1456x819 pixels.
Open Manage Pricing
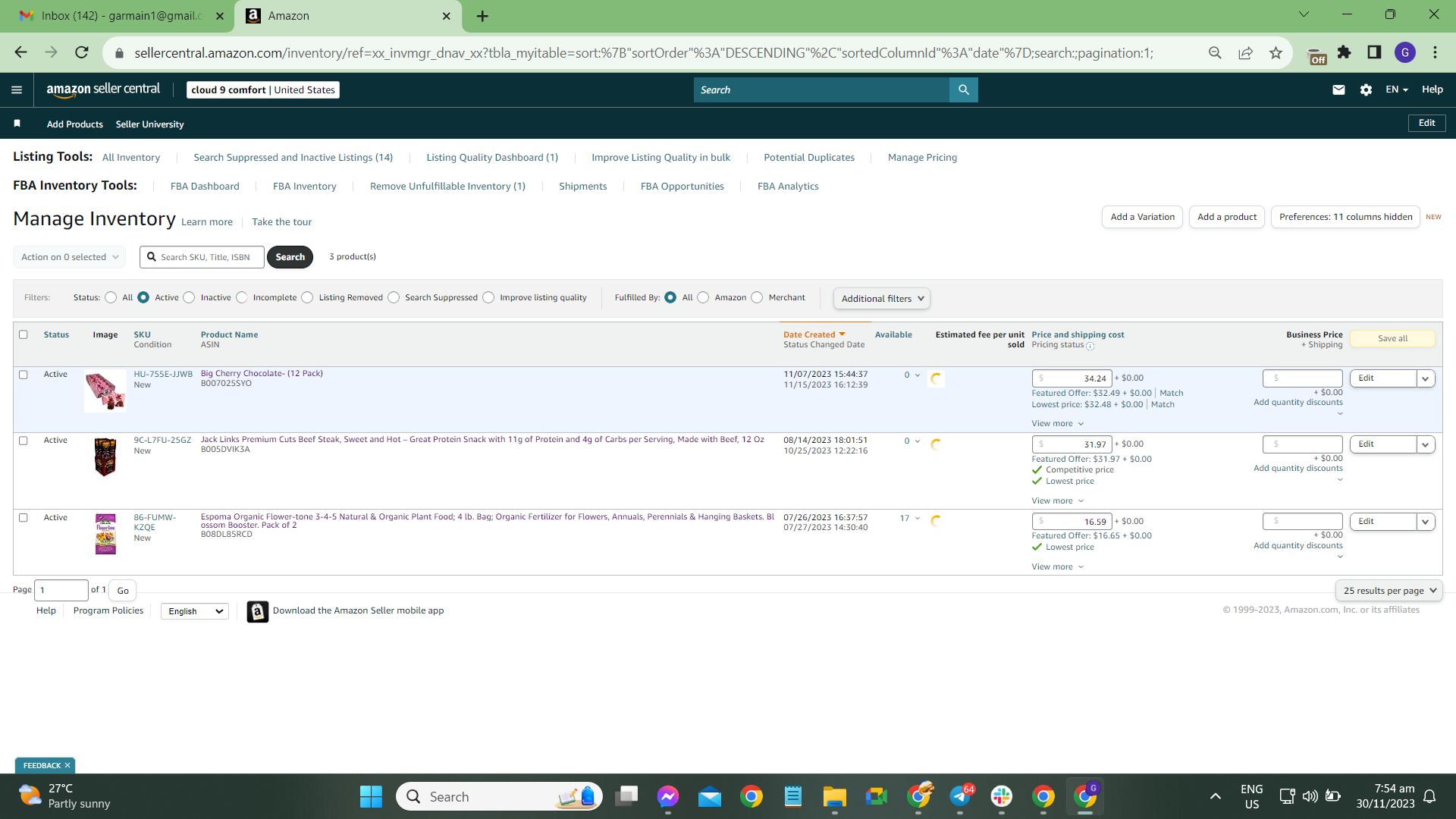[x=922, y=158]
